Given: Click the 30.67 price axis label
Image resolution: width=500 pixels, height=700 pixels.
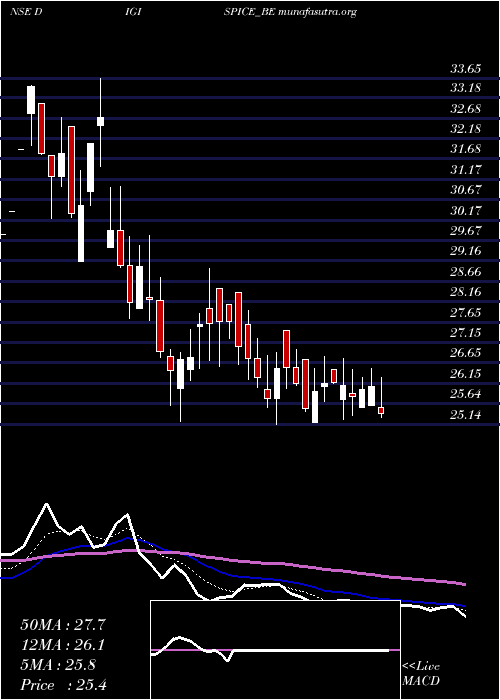Looking at the screenshot, I should point(465,189).
